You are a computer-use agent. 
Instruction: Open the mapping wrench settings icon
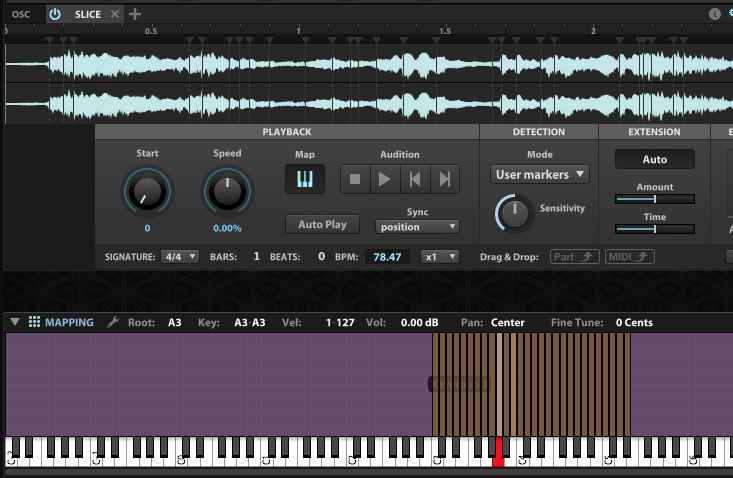click(113, 322)
